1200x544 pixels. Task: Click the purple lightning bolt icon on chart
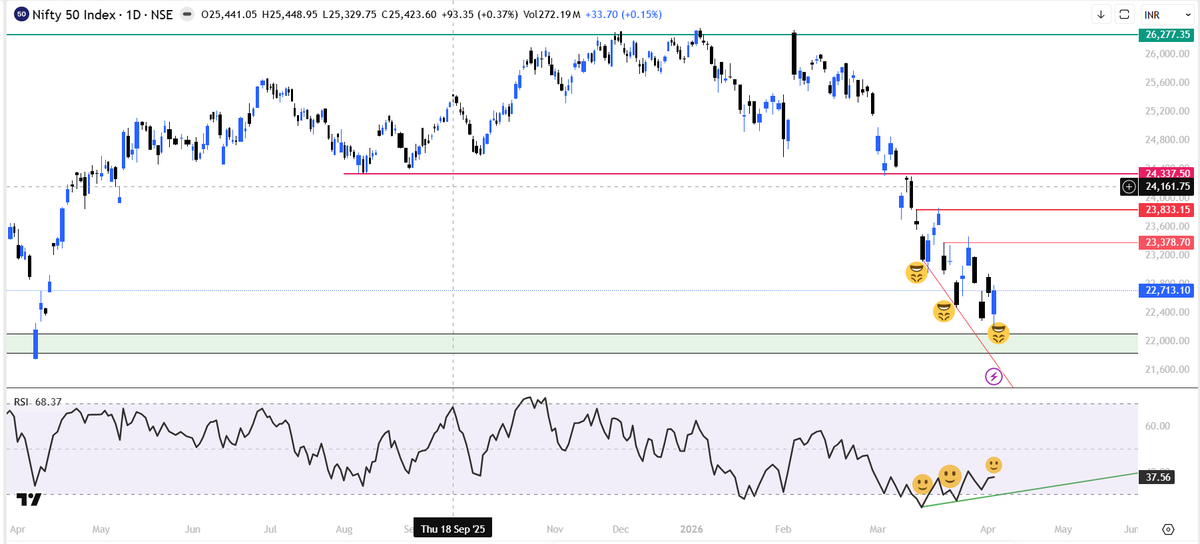[994, 376]
